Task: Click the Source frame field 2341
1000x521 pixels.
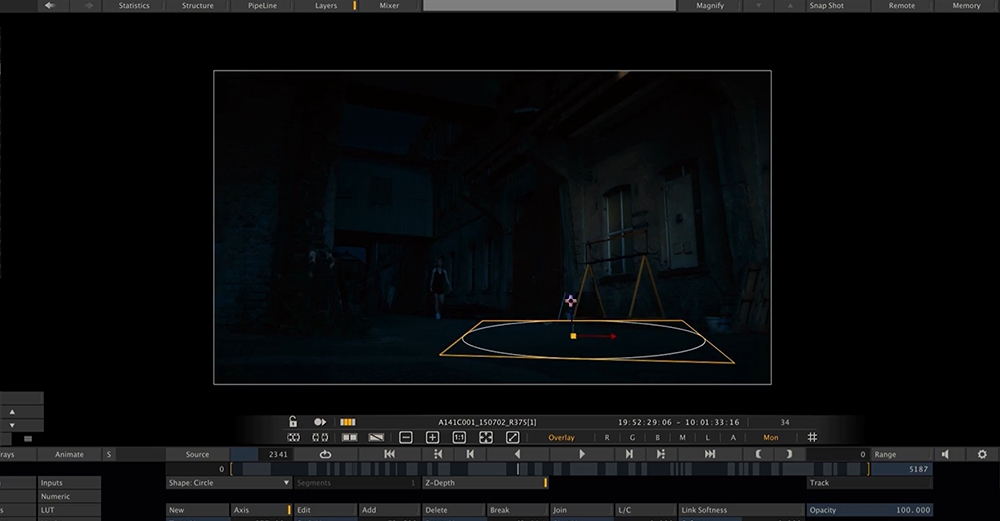Action: pyautogui.click(x=260, y=454)
